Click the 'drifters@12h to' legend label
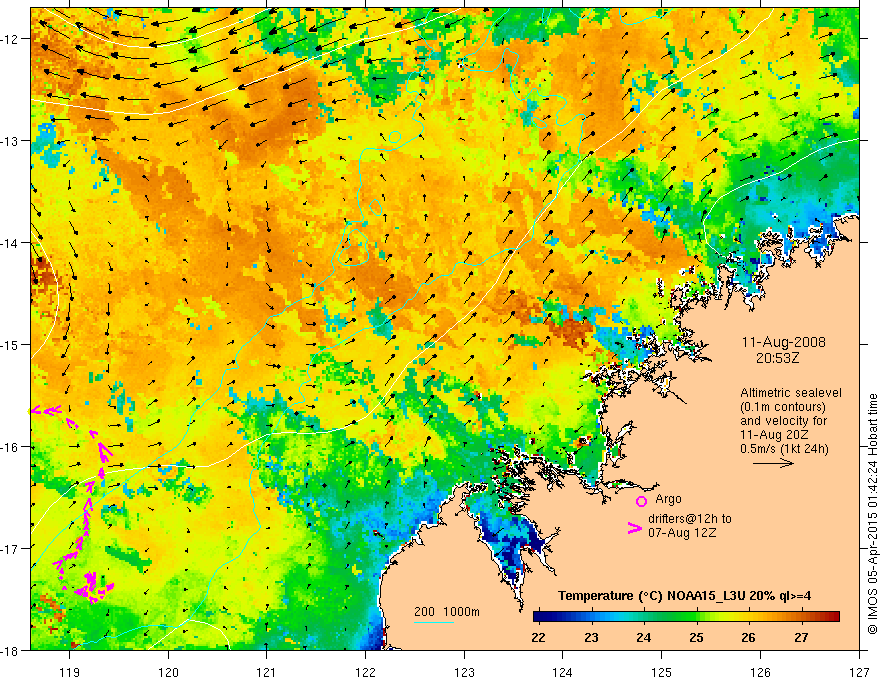This screenshot has height=680, width=880. tap(690, 518)
